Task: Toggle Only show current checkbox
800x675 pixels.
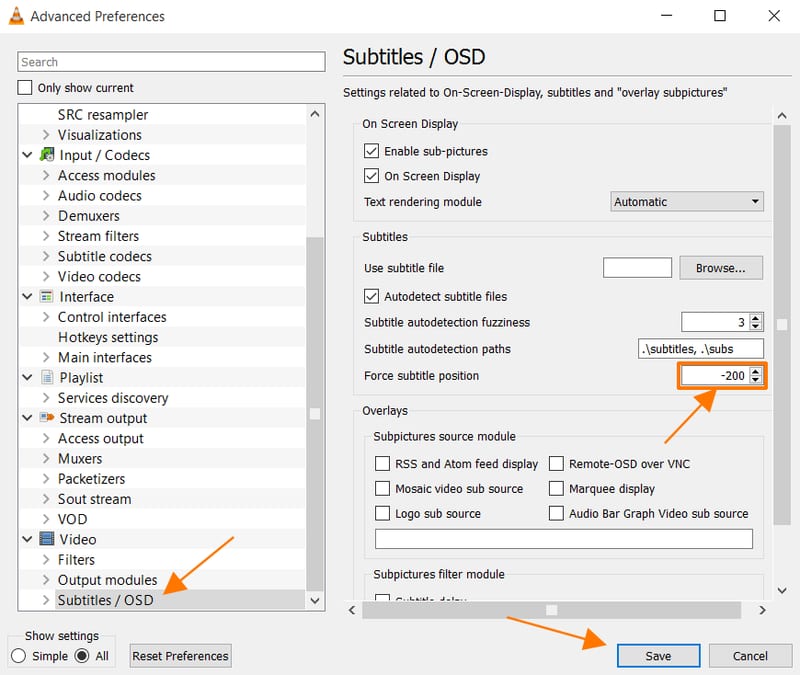Action: (x=24, y=88)
